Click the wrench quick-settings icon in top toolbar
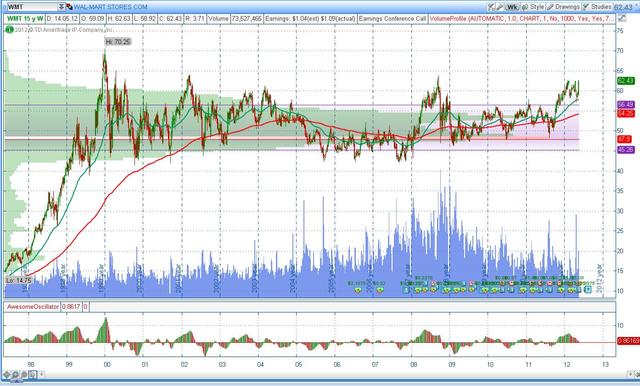Screen dimensions: 640x386 (x=491, y=7)
